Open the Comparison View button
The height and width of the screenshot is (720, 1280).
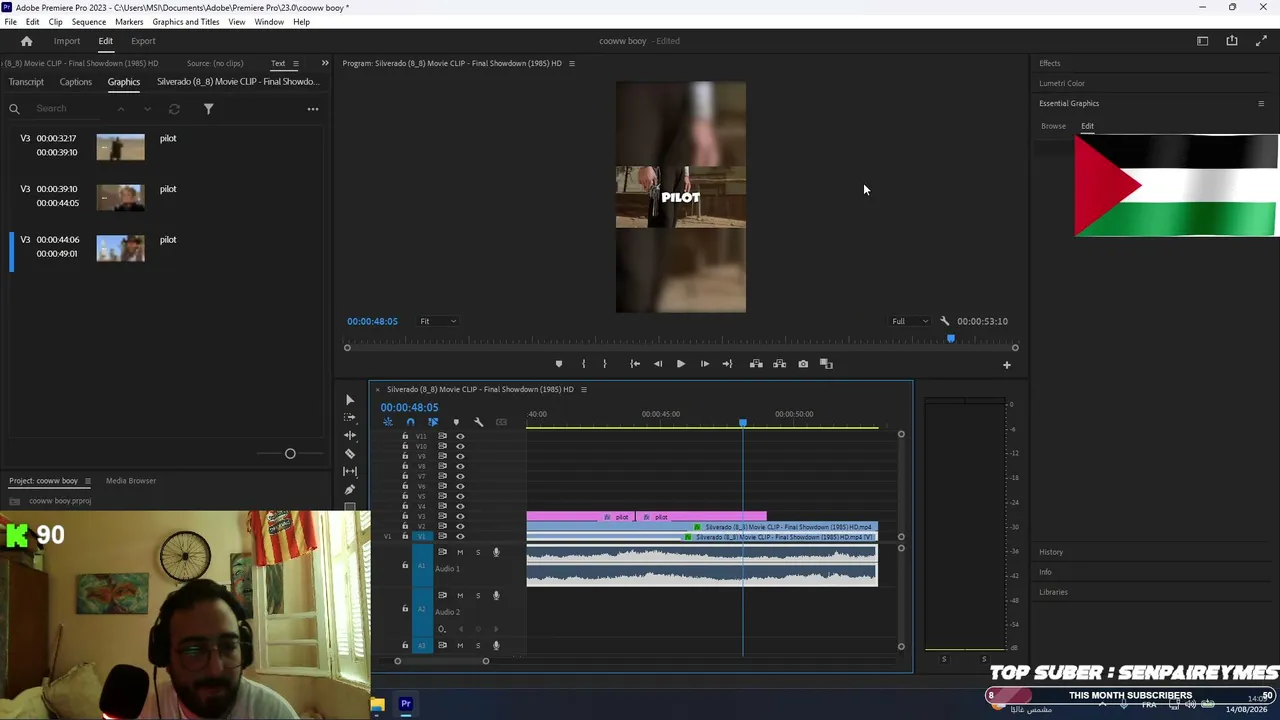pyautogui.click(x=826, y=364)
